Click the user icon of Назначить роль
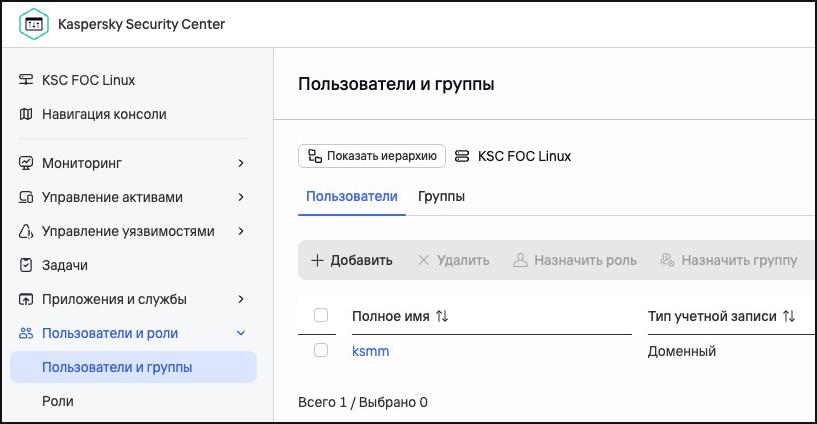 coord(520,260)
